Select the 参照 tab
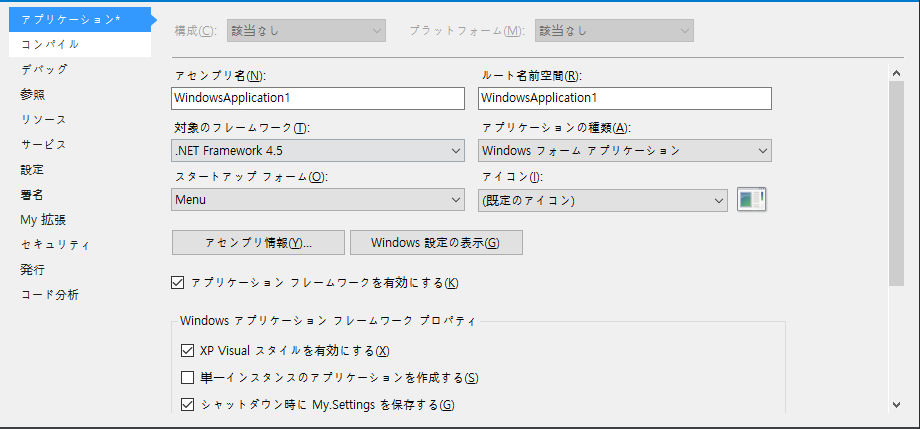 [x=33, y=94]
